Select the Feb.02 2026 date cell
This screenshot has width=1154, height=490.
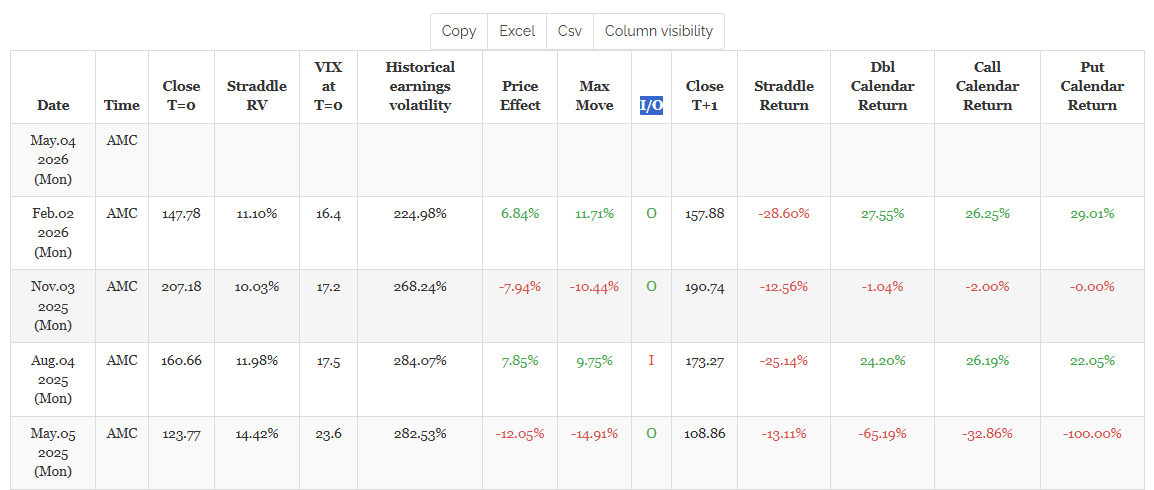pyautogui.click(x=53, y=232)
